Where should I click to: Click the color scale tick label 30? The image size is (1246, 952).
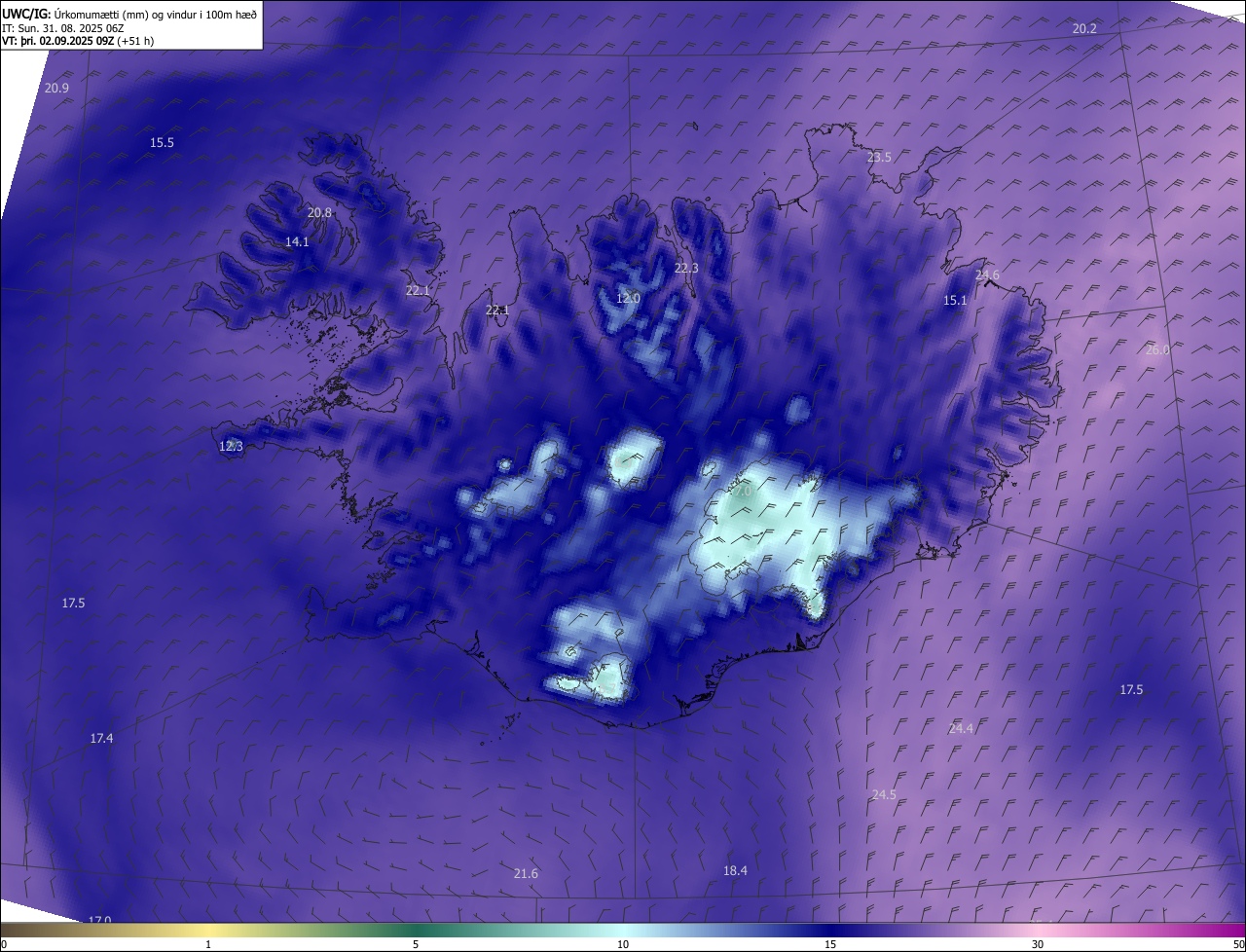tap(1038, 944)
